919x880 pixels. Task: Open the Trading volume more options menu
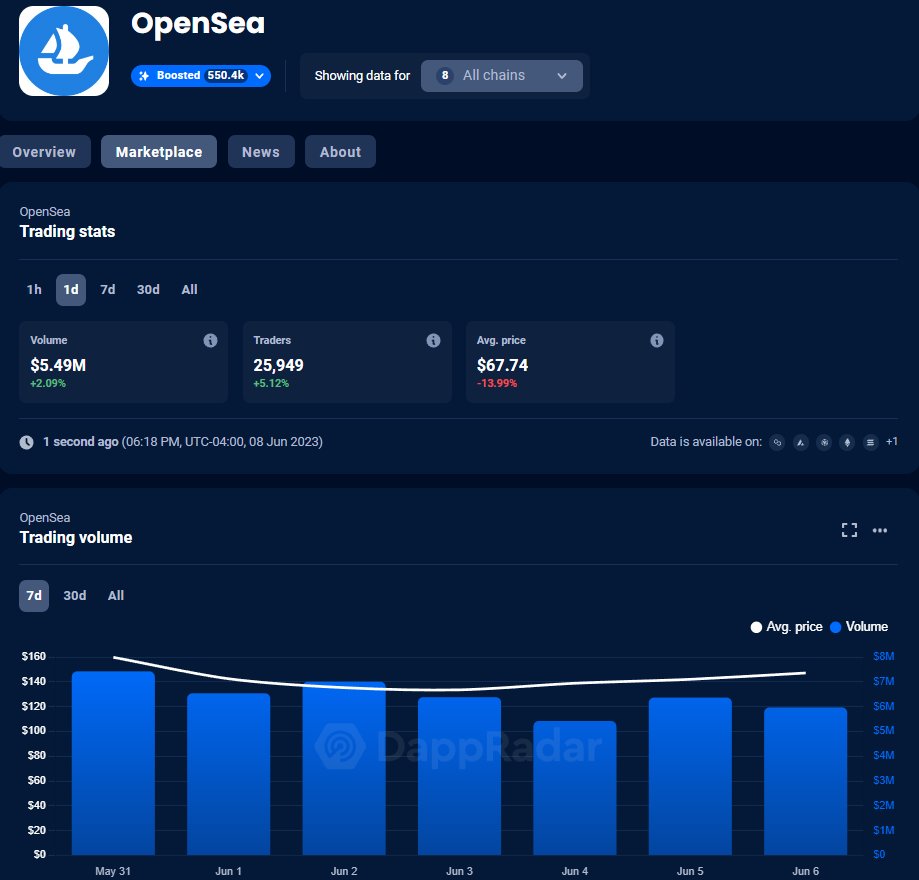tap(880, 530)
